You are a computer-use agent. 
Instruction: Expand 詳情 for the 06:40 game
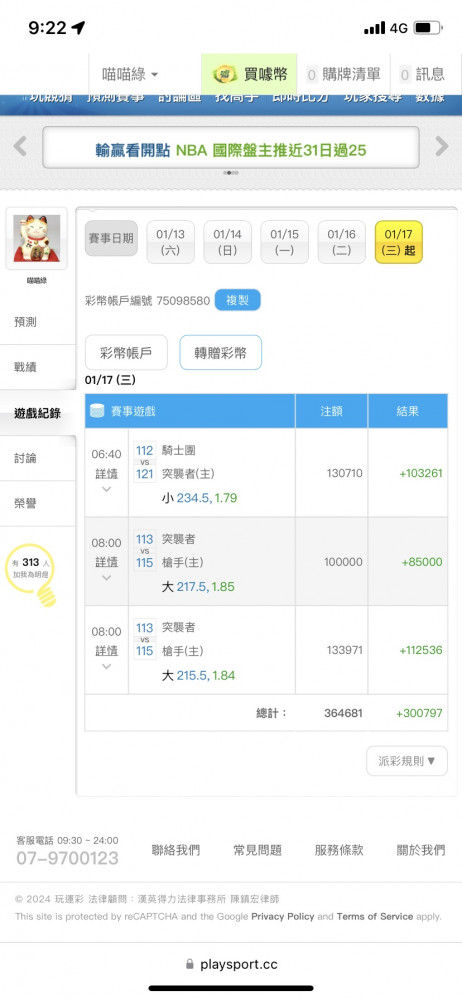click(x=107, y=481)
